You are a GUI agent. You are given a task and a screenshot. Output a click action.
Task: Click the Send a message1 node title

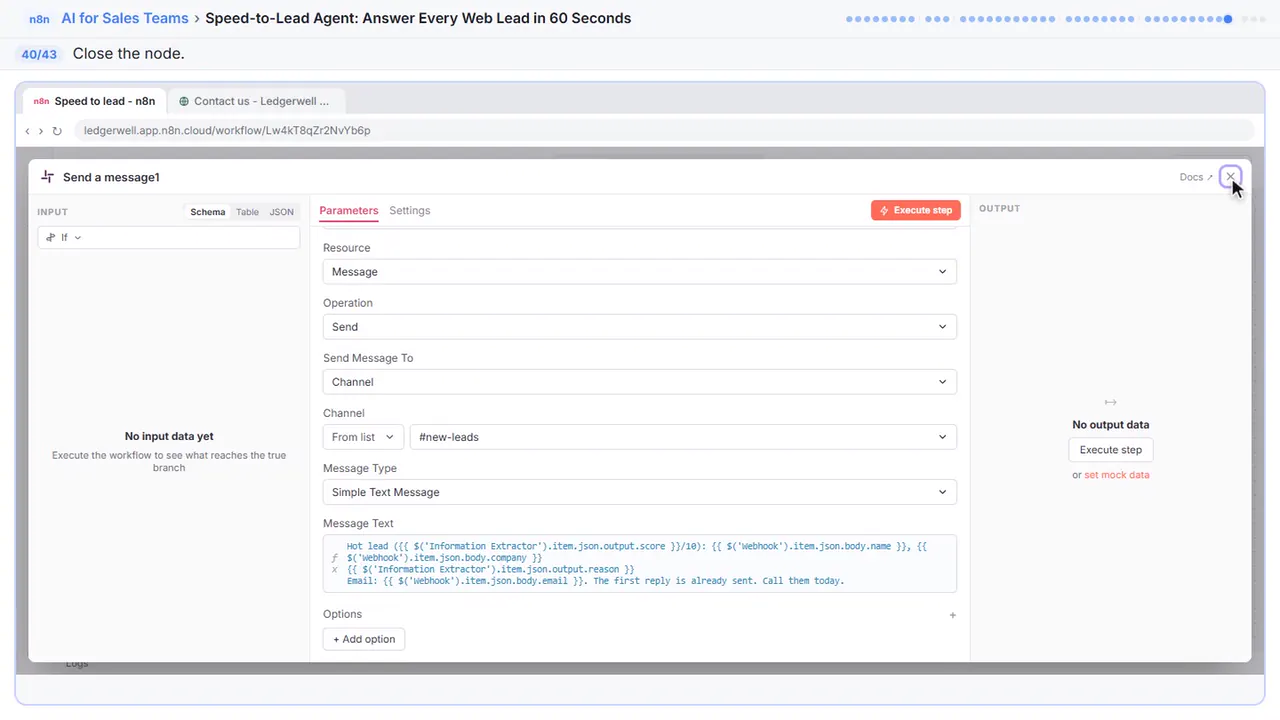tap(111, 177)
